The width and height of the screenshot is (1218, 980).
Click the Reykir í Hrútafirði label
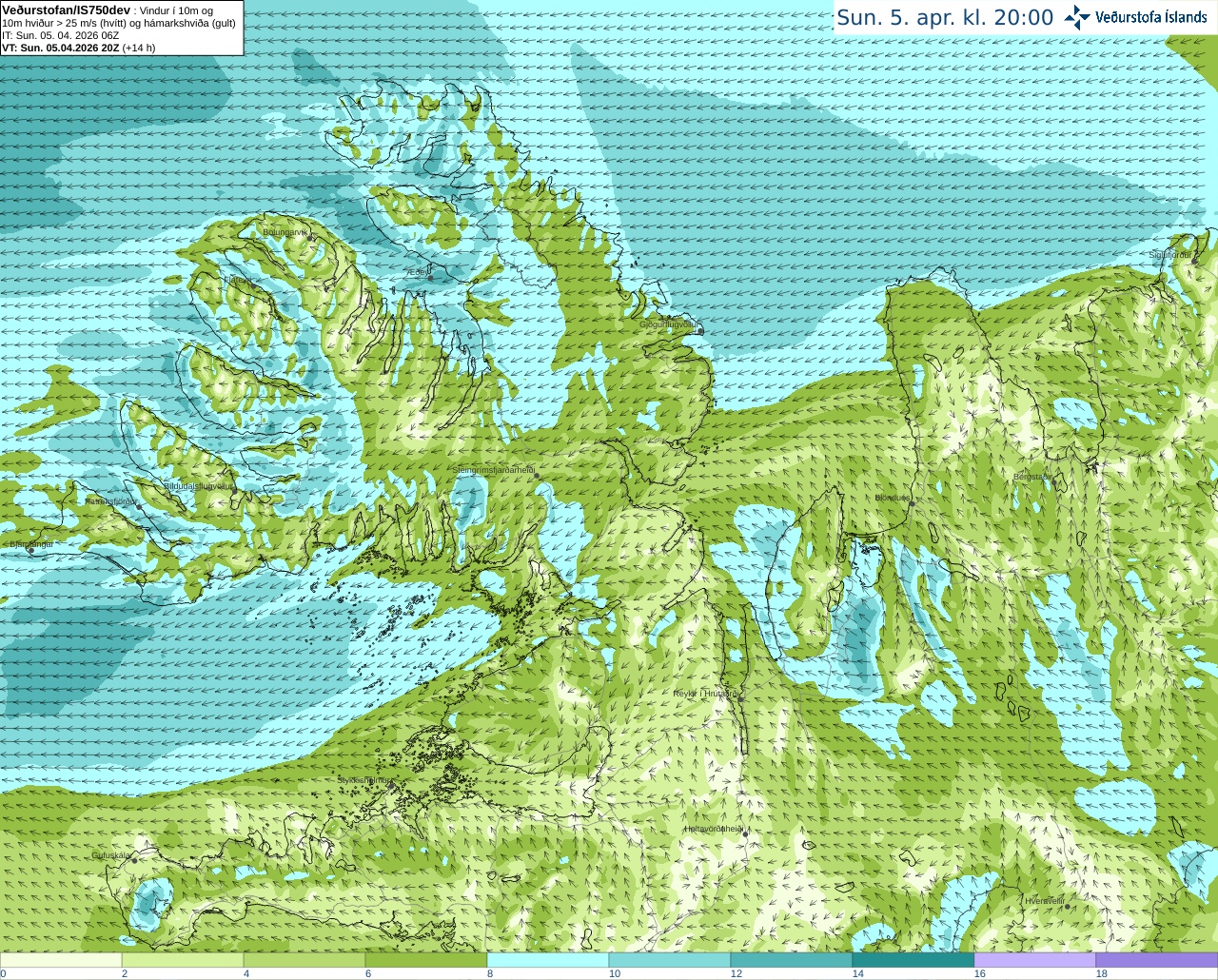point(706,694)
